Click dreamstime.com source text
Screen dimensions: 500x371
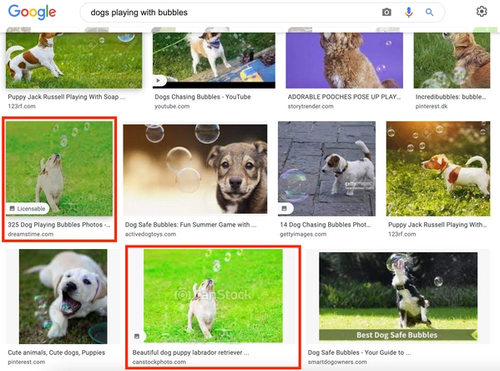(x=31, y=234)
